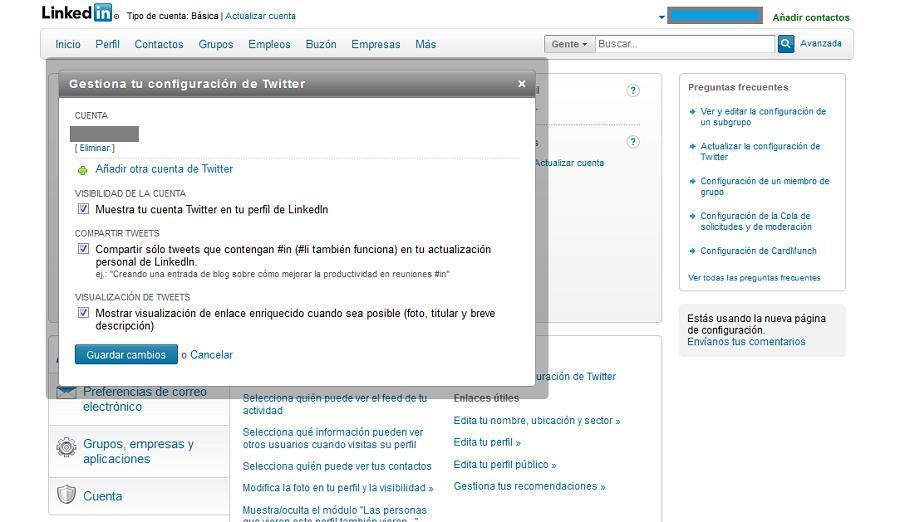This screenshot has width=900, height=522.
Task: Click the search magnifier button
Action: tap(786, 44)
